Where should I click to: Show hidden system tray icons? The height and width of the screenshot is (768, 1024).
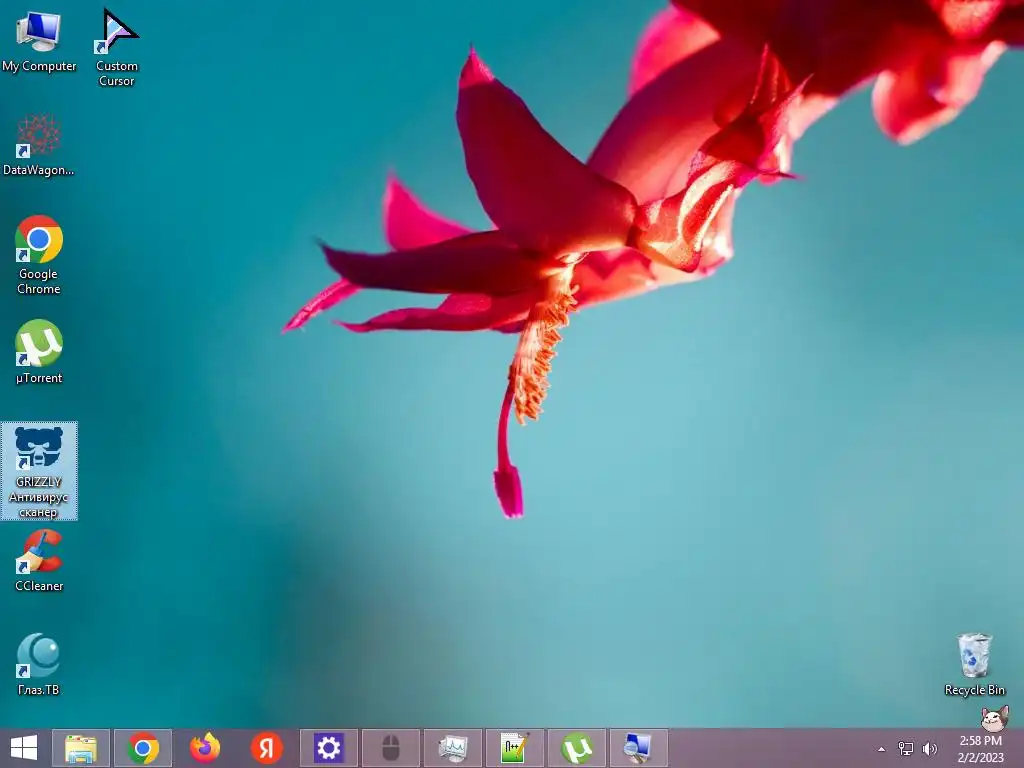pos(882,749)
